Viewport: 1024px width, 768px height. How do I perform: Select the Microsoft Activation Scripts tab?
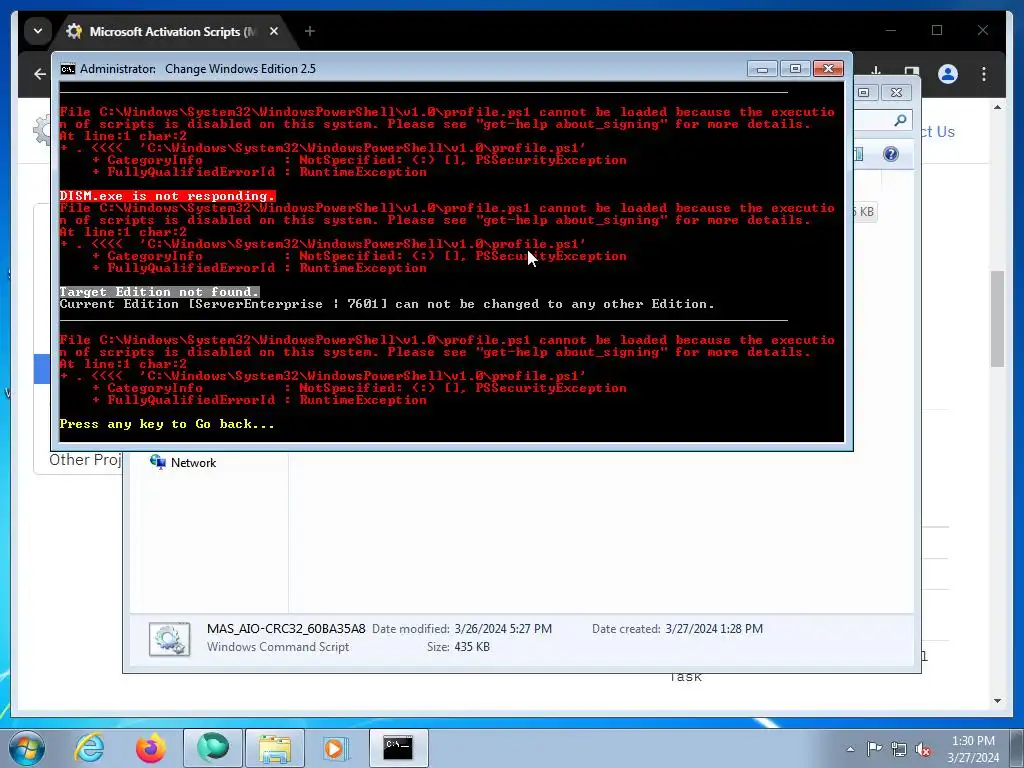173,31
